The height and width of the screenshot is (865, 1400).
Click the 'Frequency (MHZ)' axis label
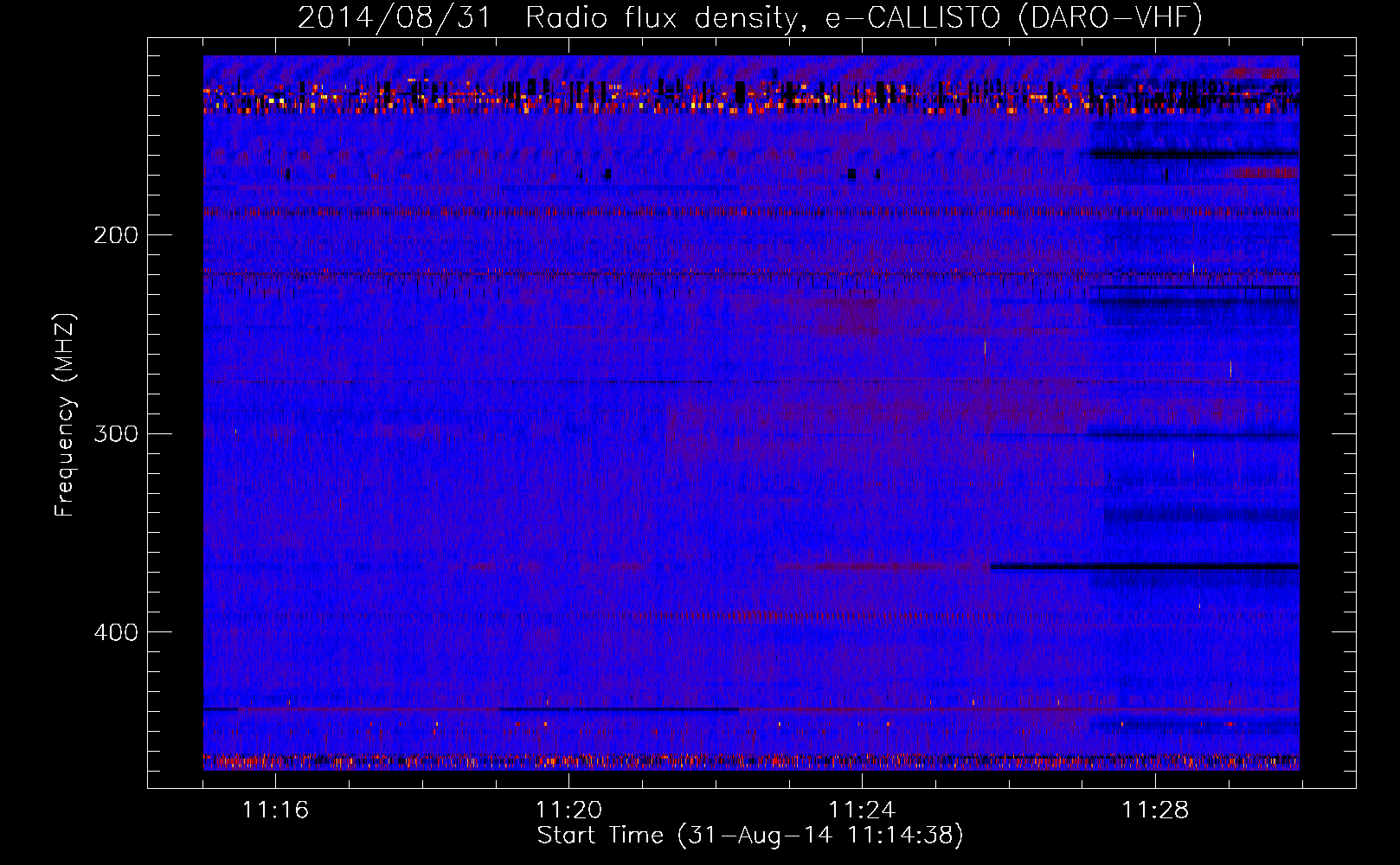(x=65, y=414)
